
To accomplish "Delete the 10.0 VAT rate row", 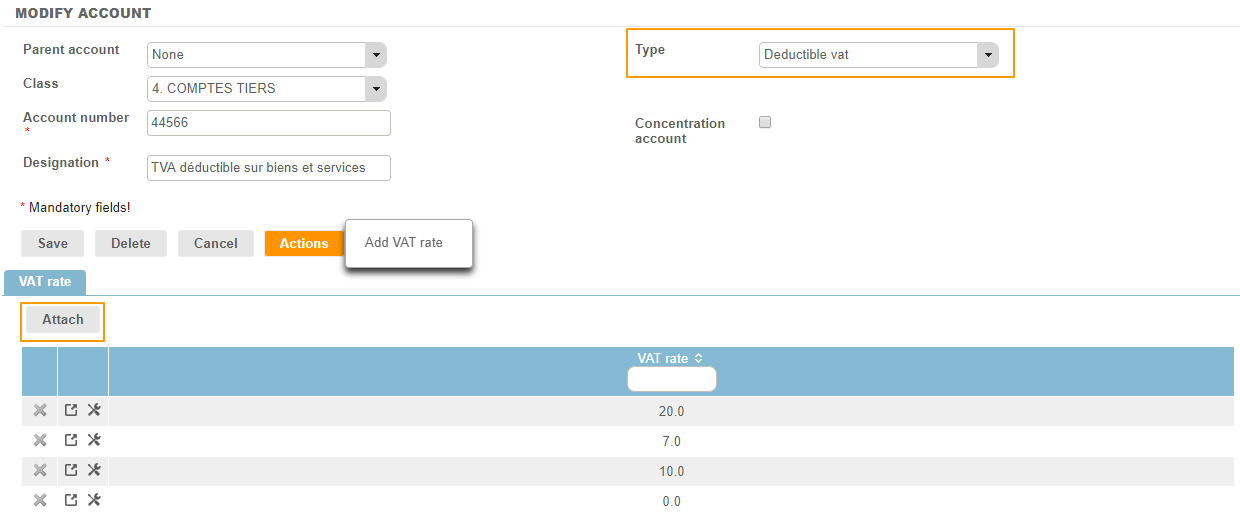I will coord(40,470).
